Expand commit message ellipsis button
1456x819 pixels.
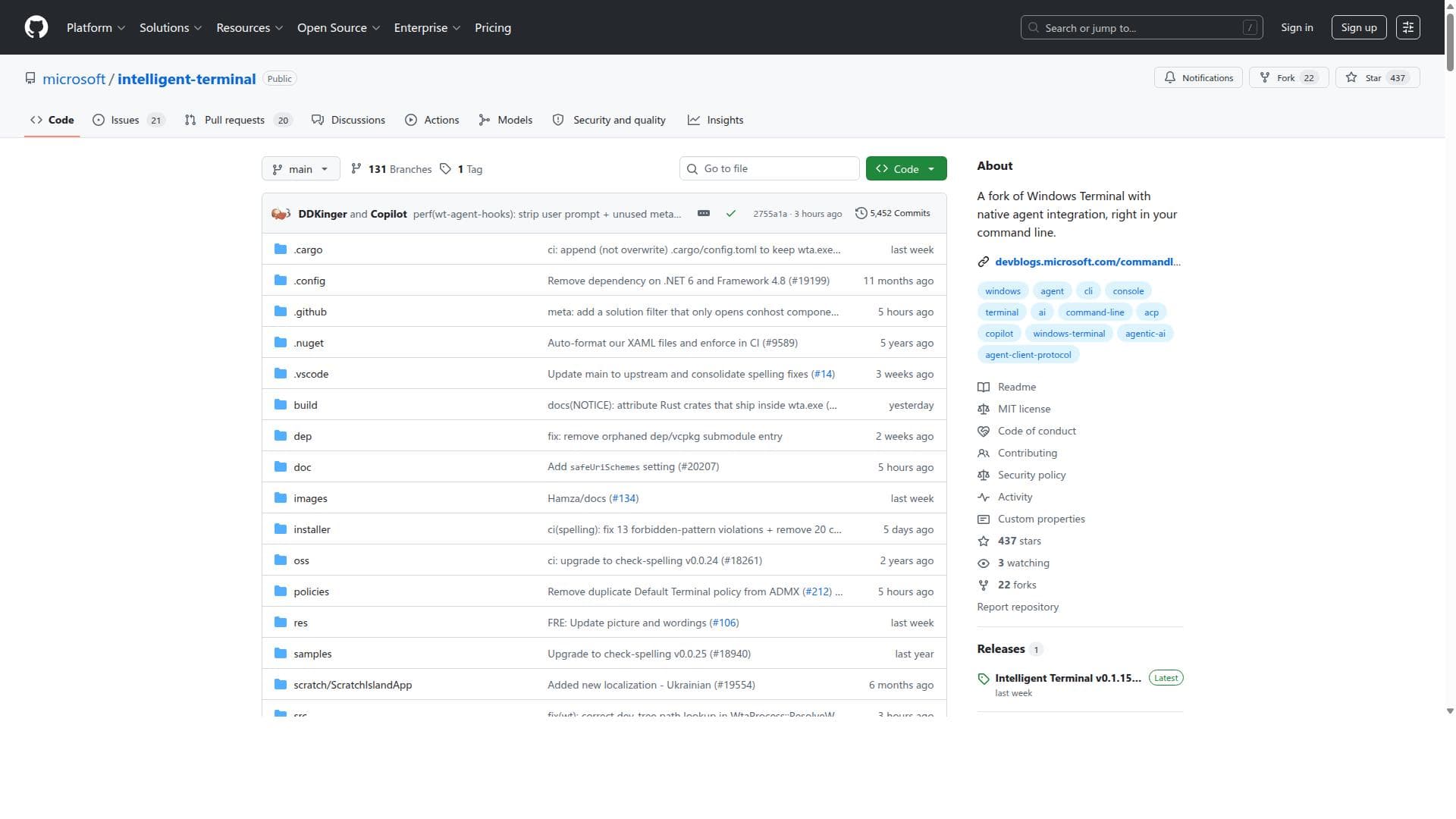pyautogui.click(x=704, y=213)
